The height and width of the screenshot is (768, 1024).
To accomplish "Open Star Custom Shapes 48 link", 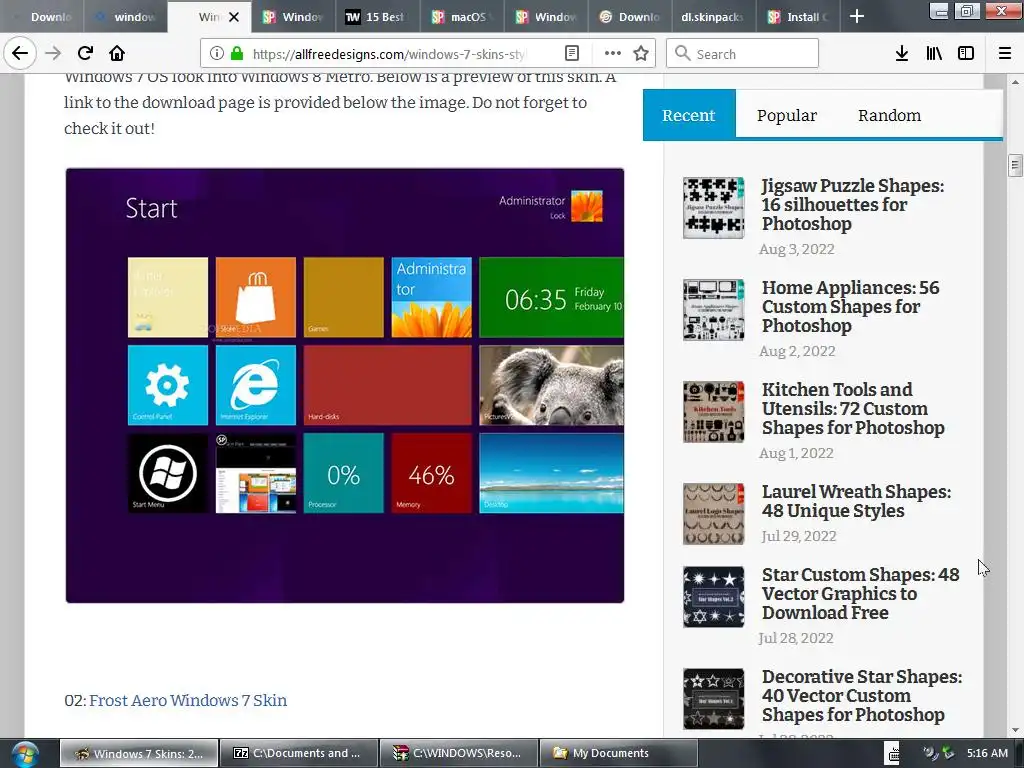I will [x=860, y=593].
